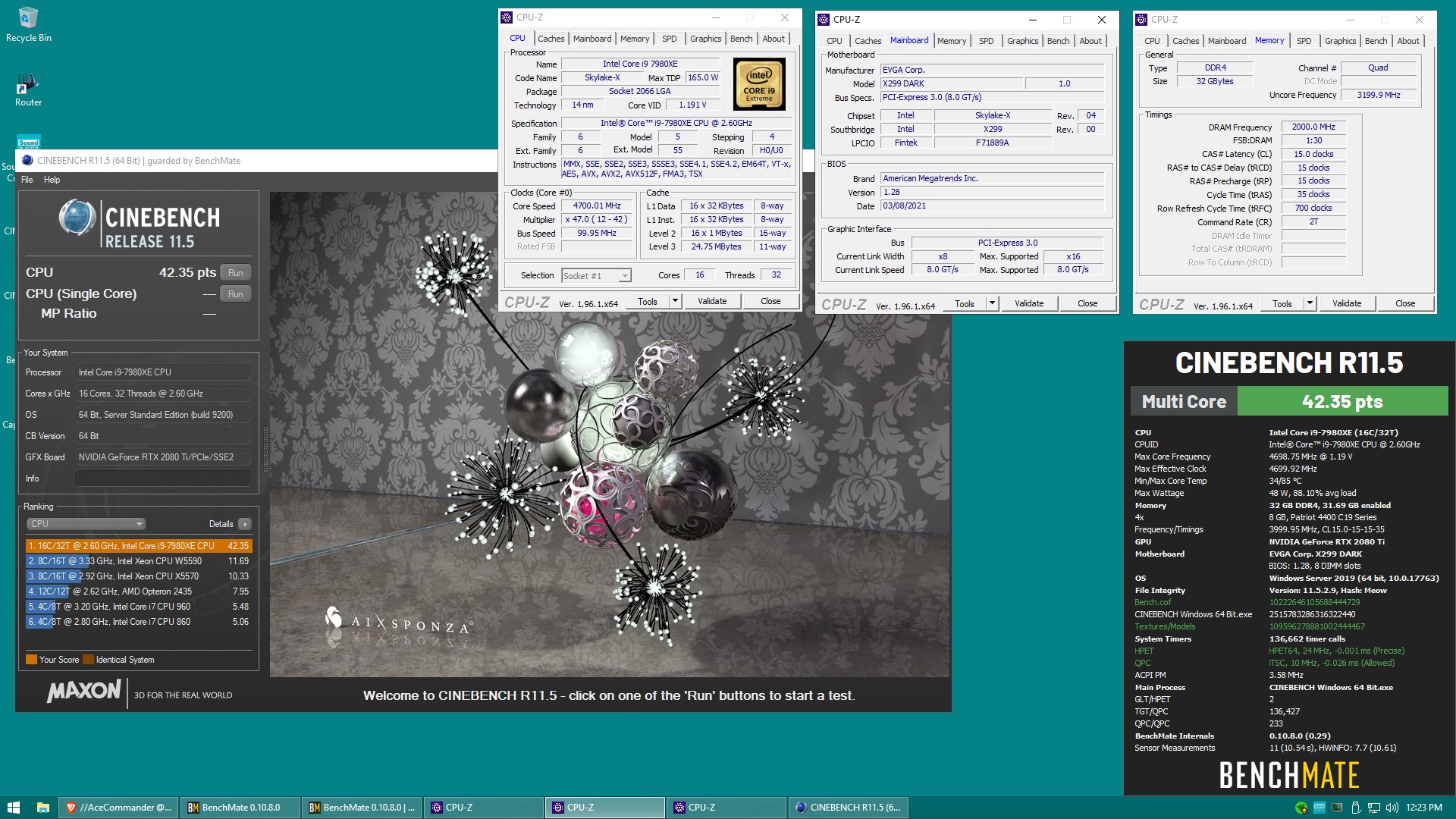The width and height of the screenshot is (1456, 819).
Task: Click the safely remove hardware tray icon
Action: click(x=1356, y=808)
